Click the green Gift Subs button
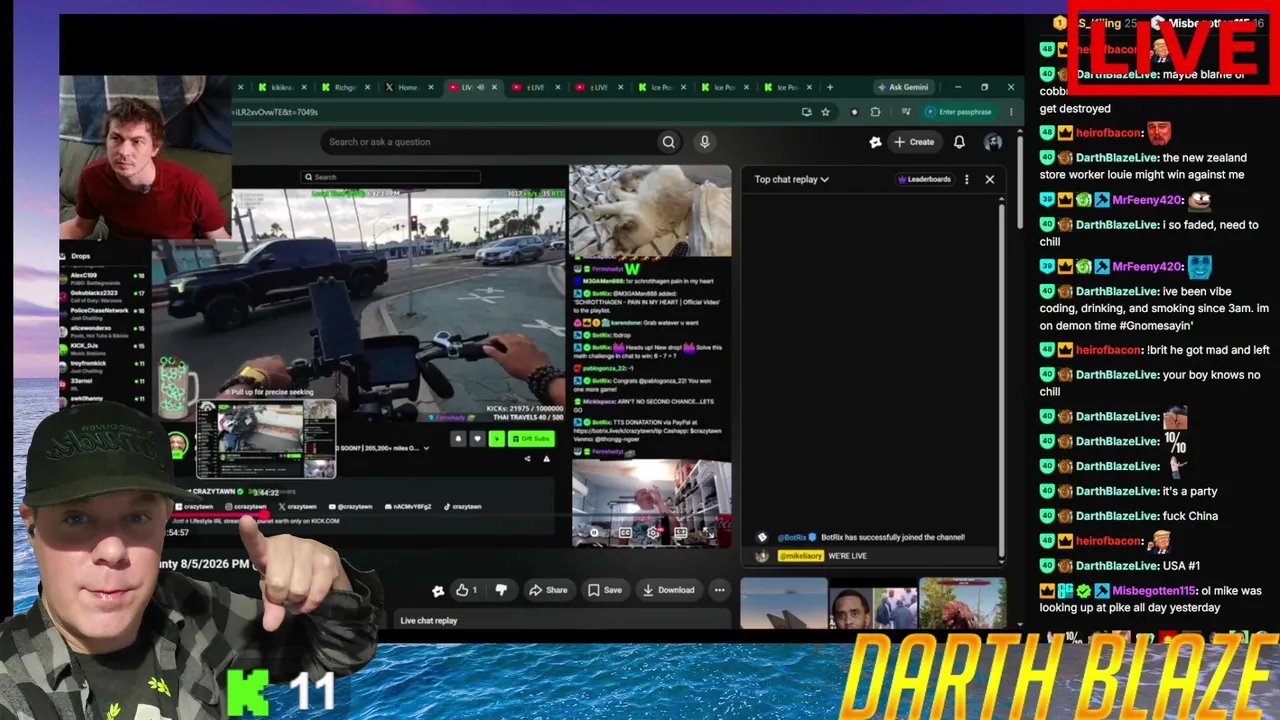1280x720 pixels. pos(530,438)
